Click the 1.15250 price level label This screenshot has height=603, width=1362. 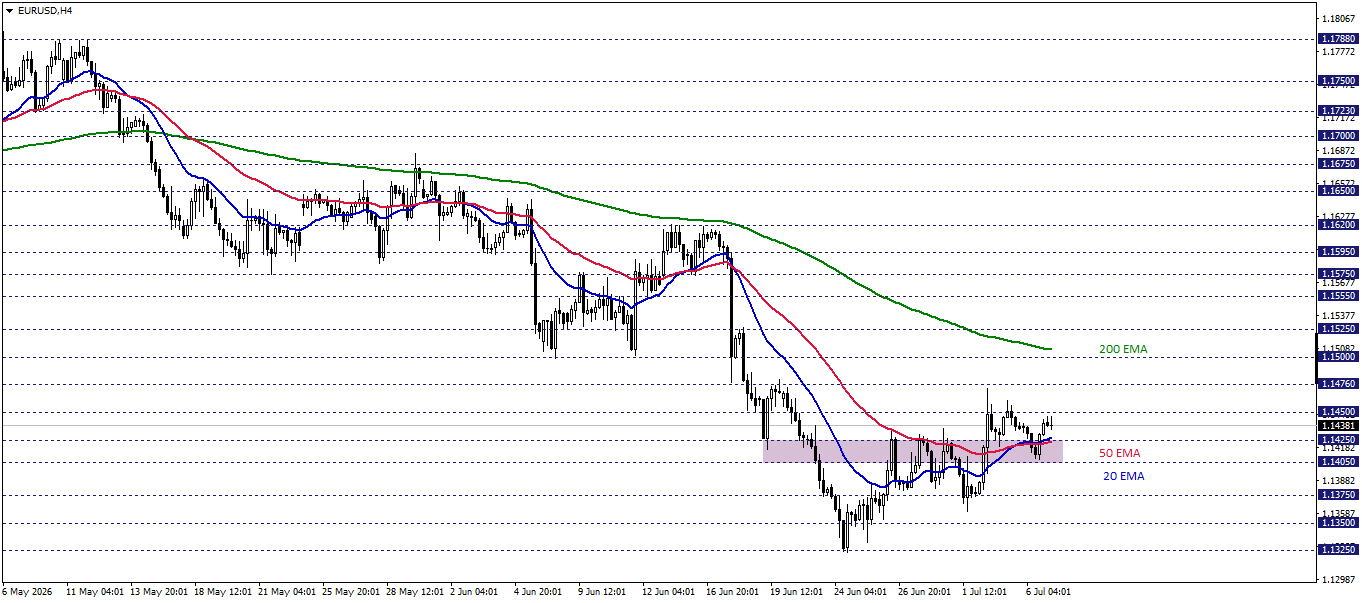[x=1337, y=328]
